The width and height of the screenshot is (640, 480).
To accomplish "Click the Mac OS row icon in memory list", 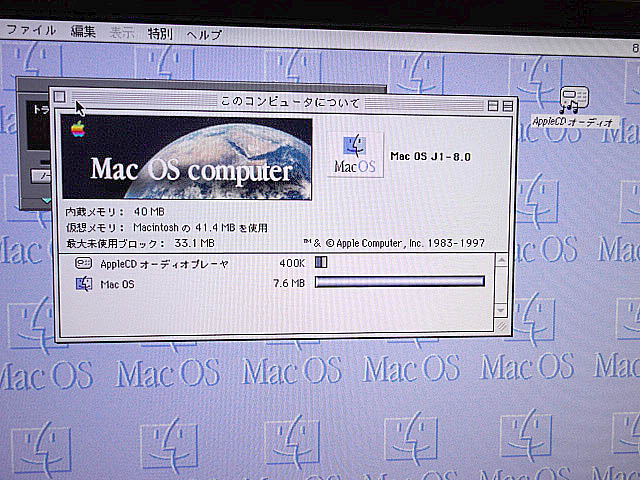I will [84, 284].
